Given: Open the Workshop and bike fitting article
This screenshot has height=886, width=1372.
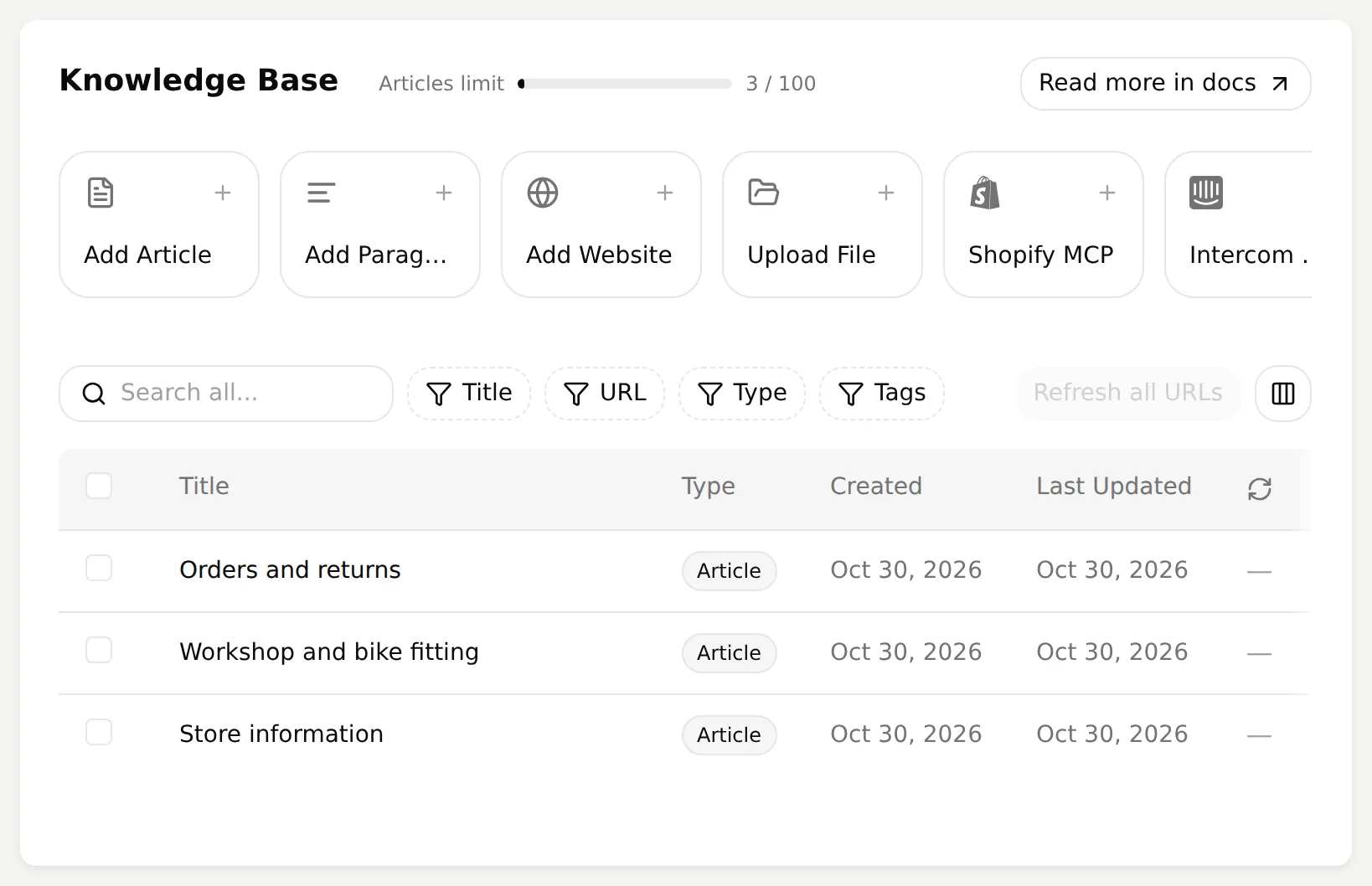Looking at the screenshot, I should (x=329, y=652).
